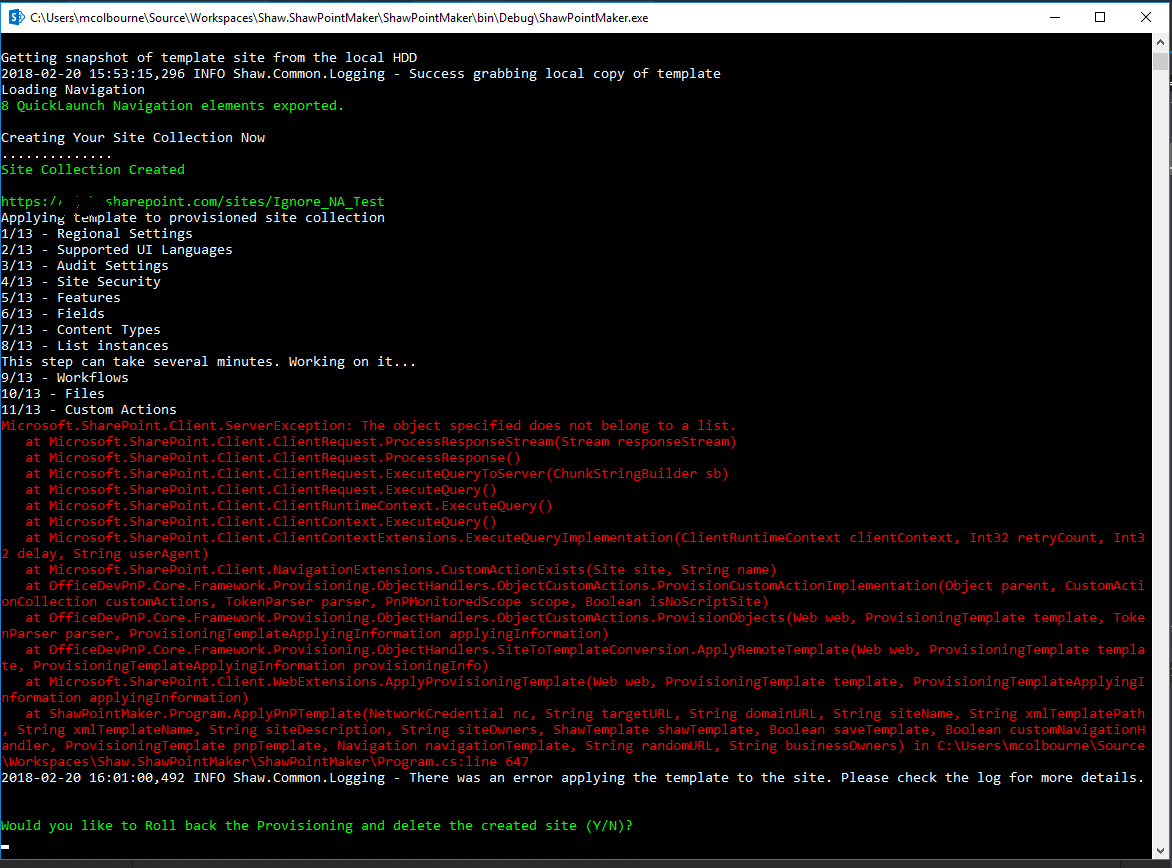The width and height of the screenshot is (1172, 868).
Task: Click the ClientContext.ExecuteQuery() stack line
Action: pyautogui.click(x=261, y=522)
